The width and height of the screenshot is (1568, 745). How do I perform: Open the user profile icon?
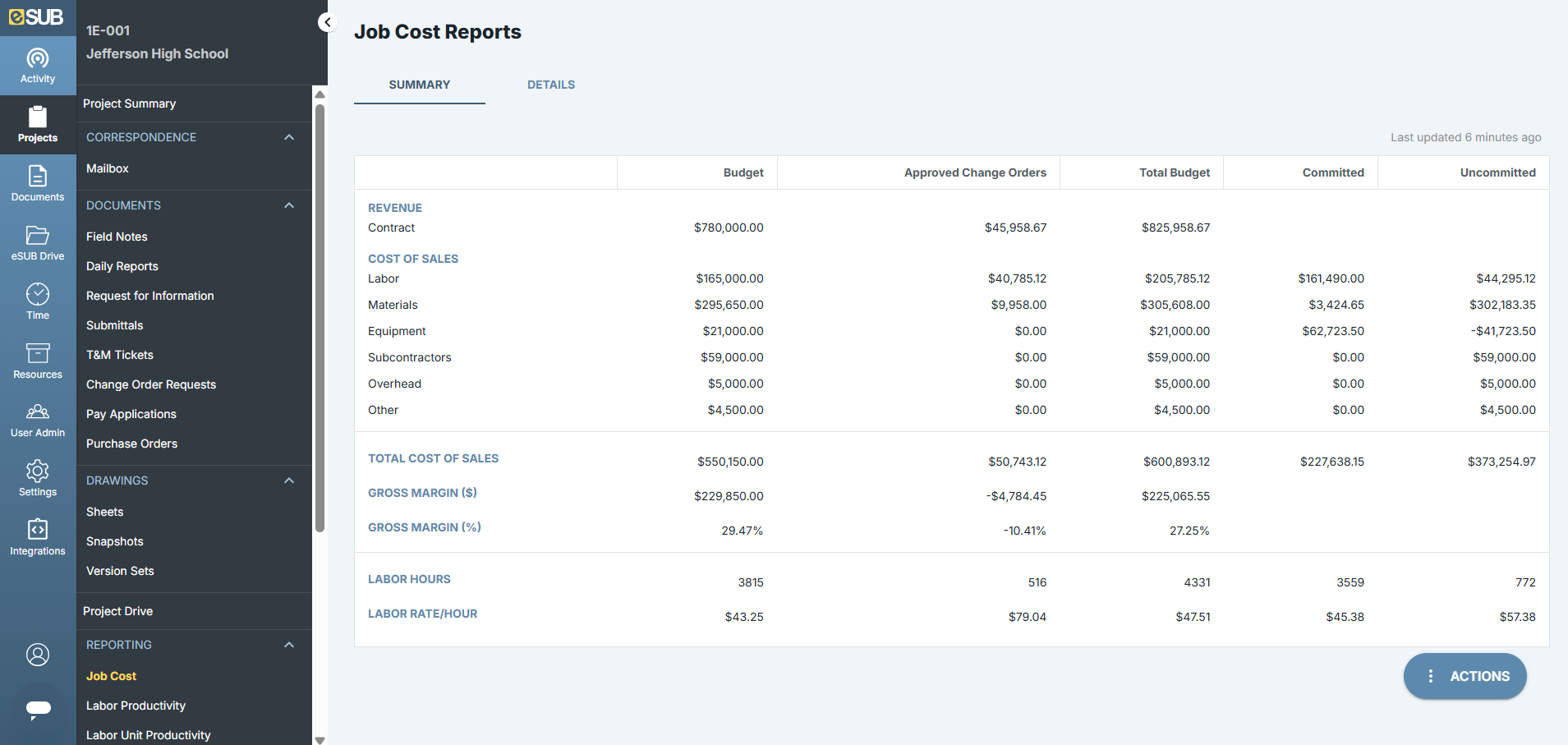tap(38, 655)
